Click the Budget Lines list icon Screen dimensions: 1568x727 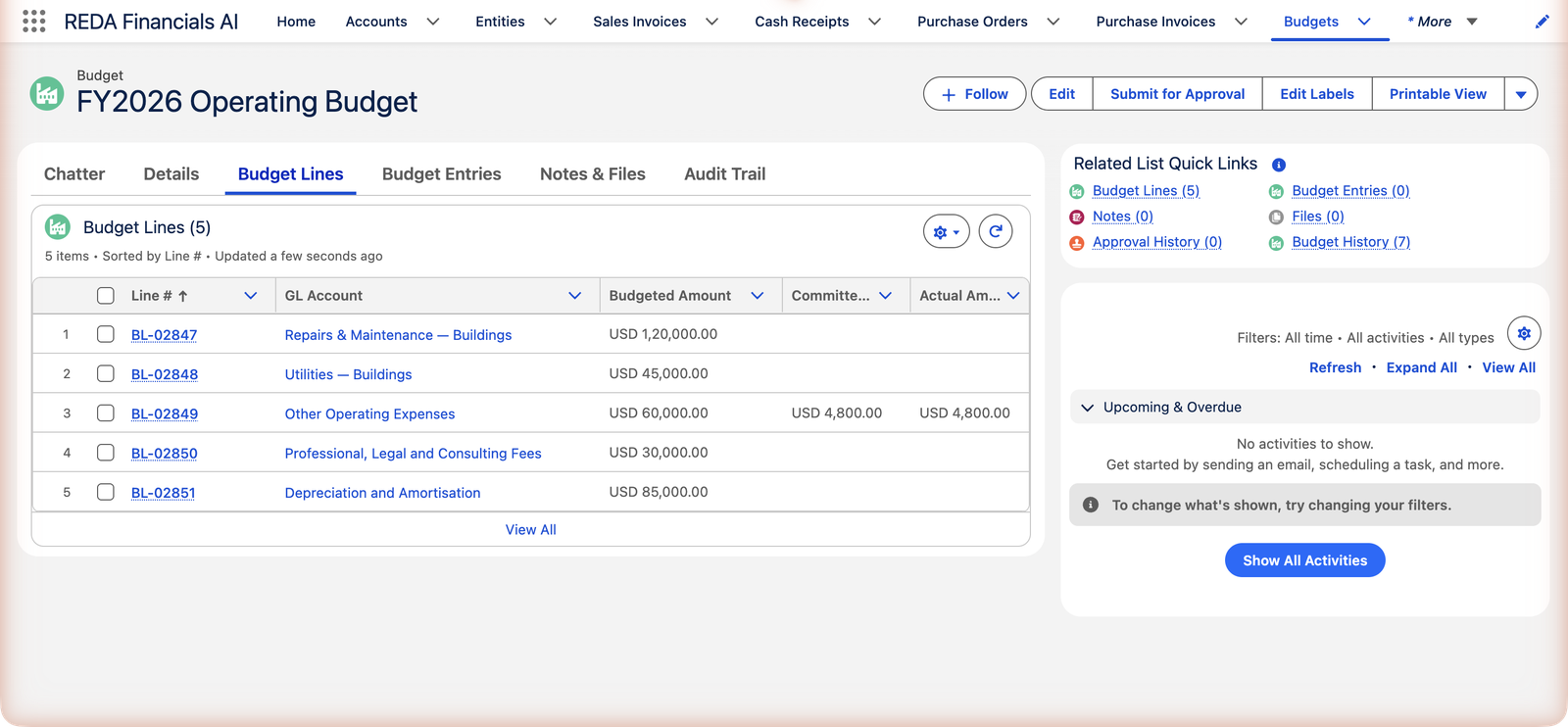tap(58, 227)
